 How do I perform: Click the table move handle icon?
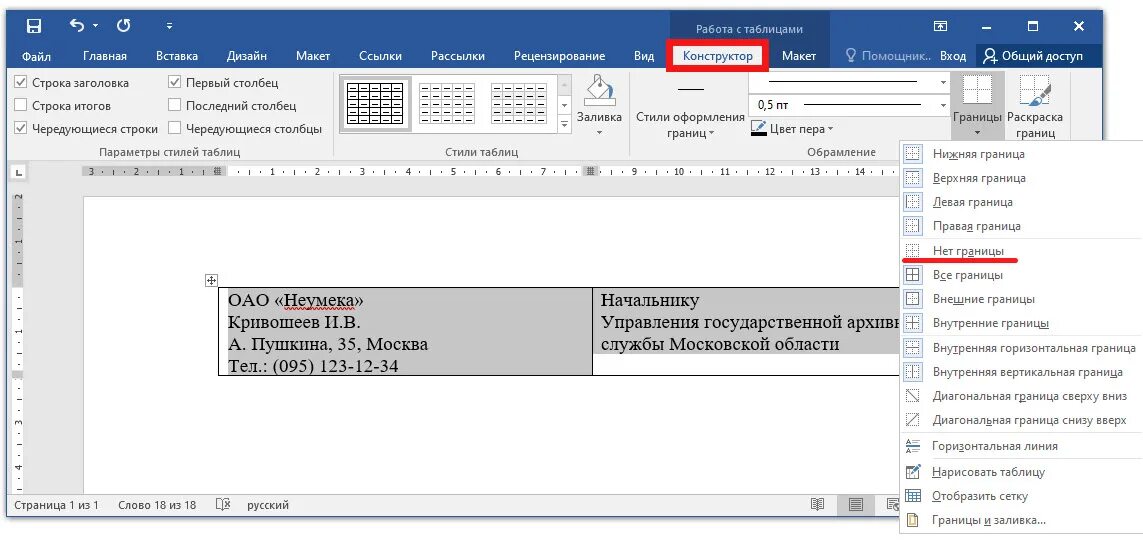[211, 280]
